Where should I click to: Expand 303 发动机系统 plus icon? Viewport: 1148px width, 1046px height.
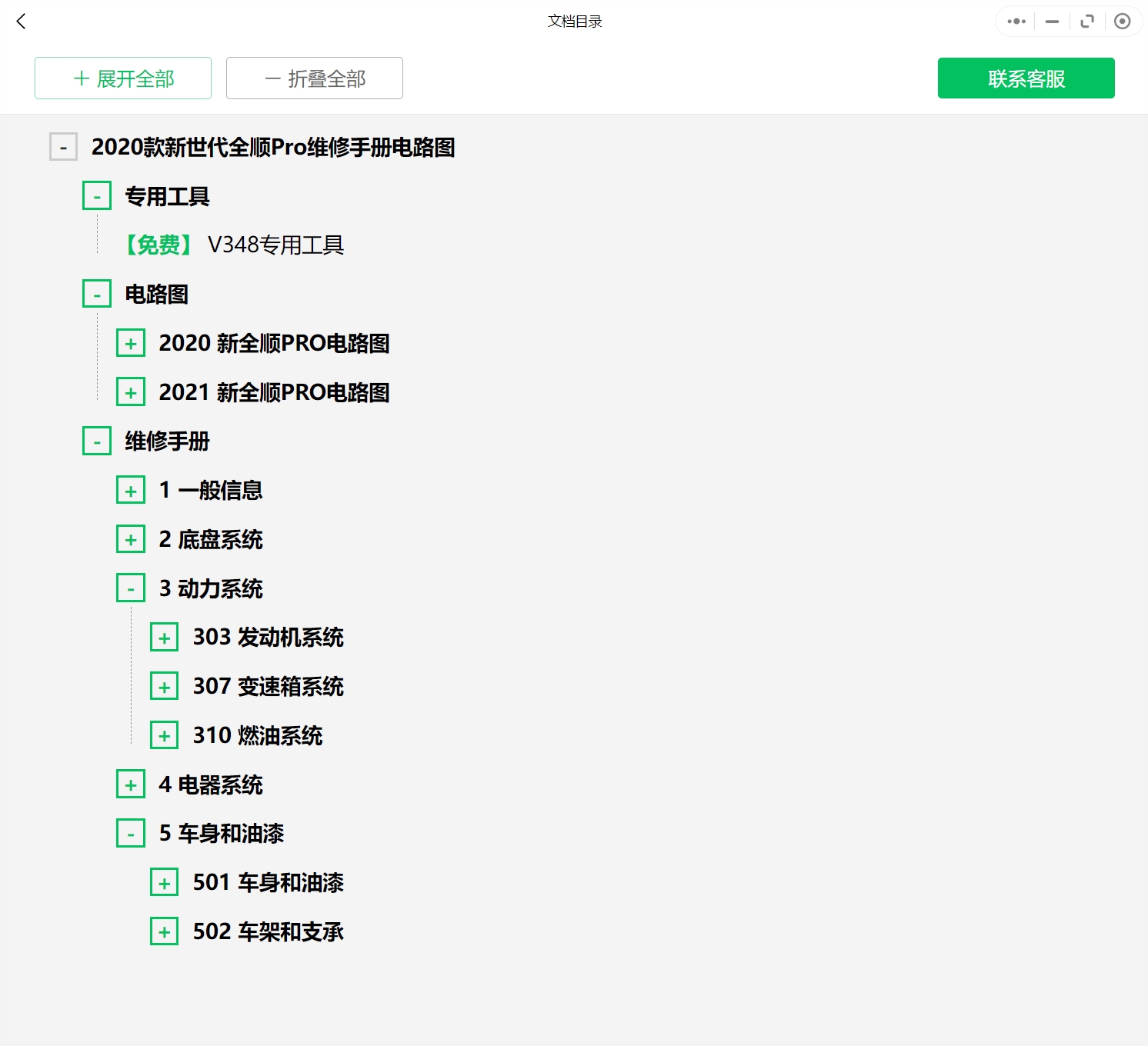pyautogui.click(x=164, y=638)
